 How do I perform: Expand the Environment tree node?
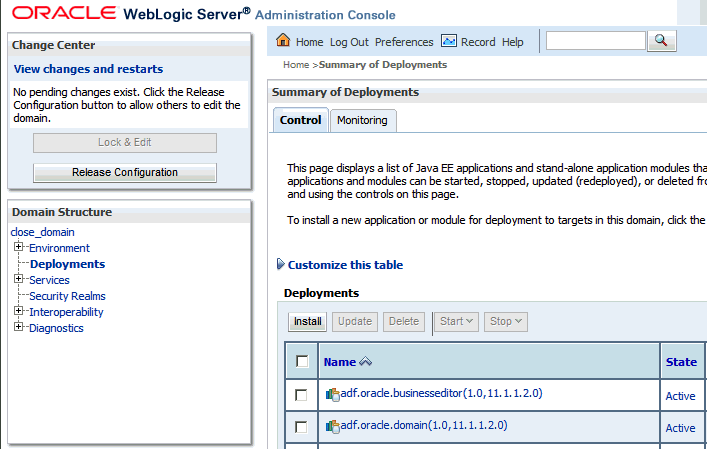tap(19, 247)
